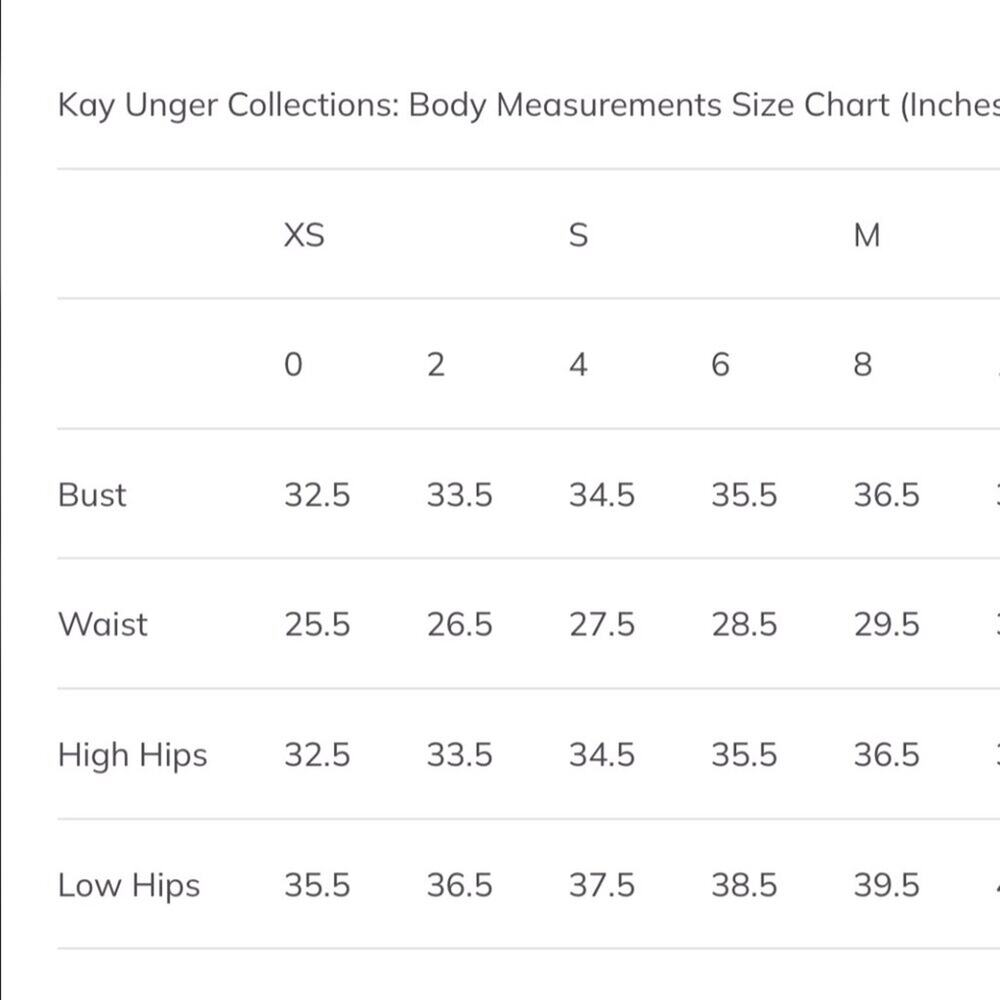Select the M size column header
1000x1000 pixels.
867,235
